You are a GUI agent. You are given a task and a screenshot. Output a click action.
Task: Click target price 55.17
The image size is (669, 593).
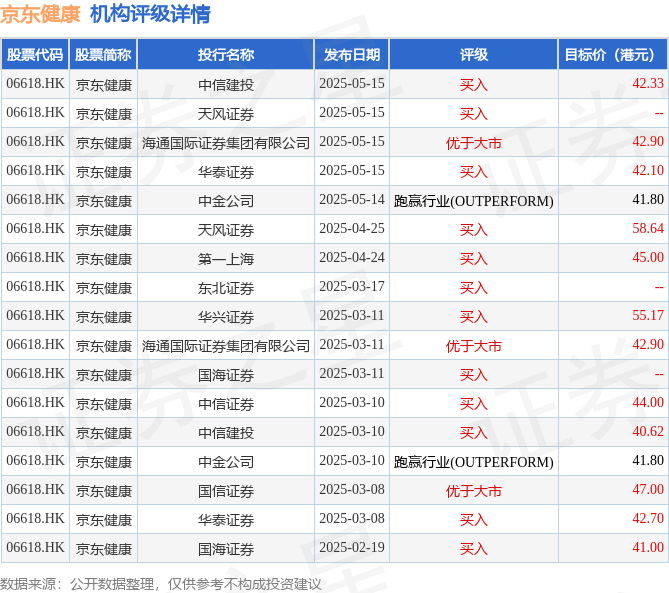[x=648, y=315]
